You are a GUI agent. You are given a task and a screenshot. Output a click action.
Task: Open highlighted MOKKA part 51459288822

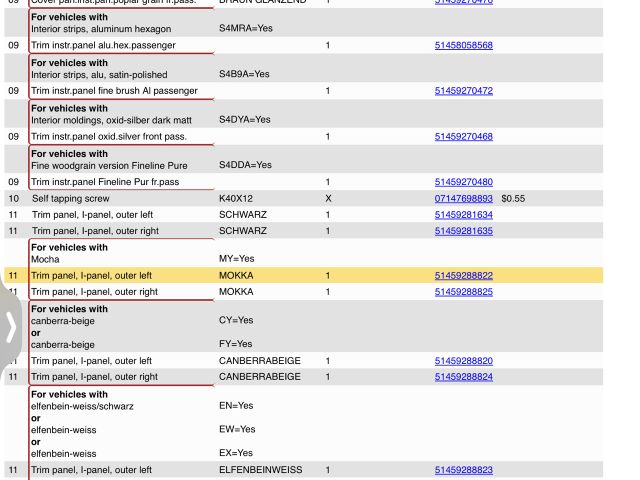(463, 275)
